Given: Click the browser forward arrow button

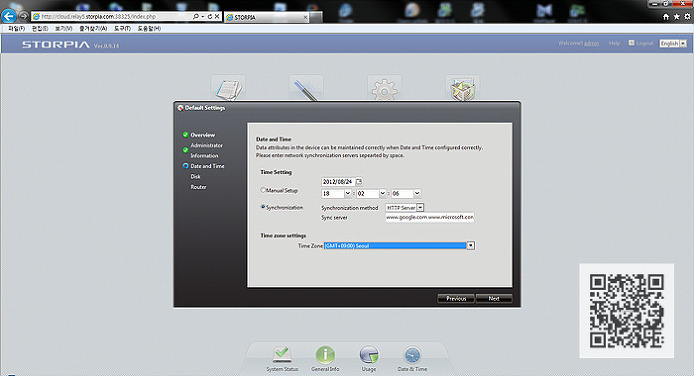Looking at the screenshot, I should 24,16.
